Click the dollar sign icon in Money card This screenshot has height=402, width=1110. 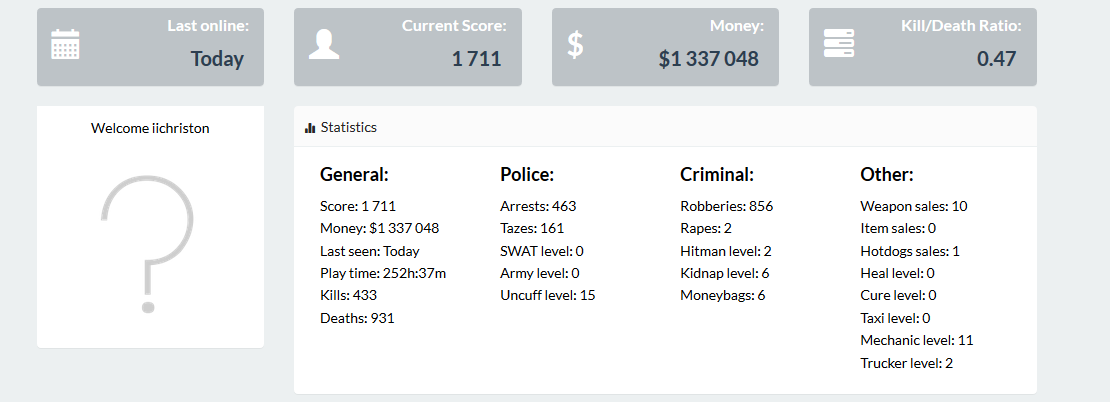point(576,44)
